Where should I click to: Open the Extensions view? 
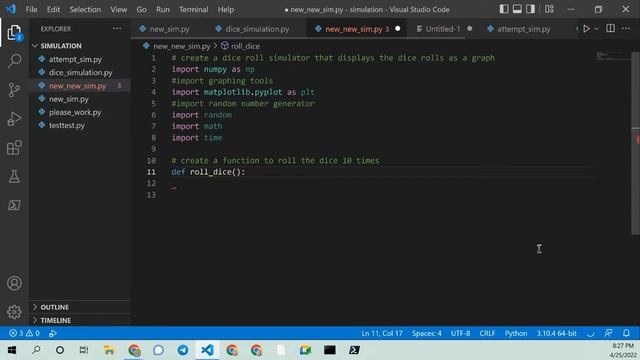click(x=14, y=148)
